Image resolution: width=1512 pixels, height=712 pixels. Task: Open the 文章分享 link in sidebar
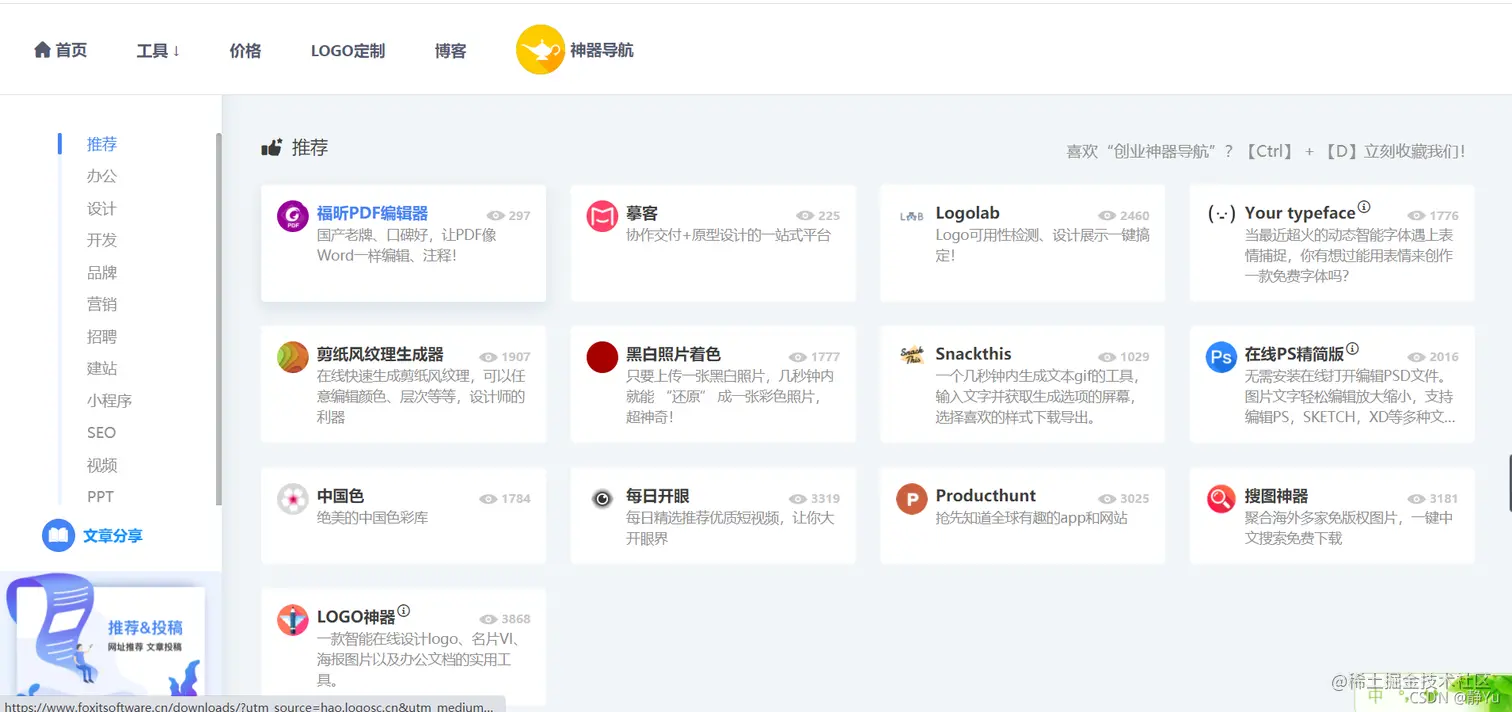point(113,536)
